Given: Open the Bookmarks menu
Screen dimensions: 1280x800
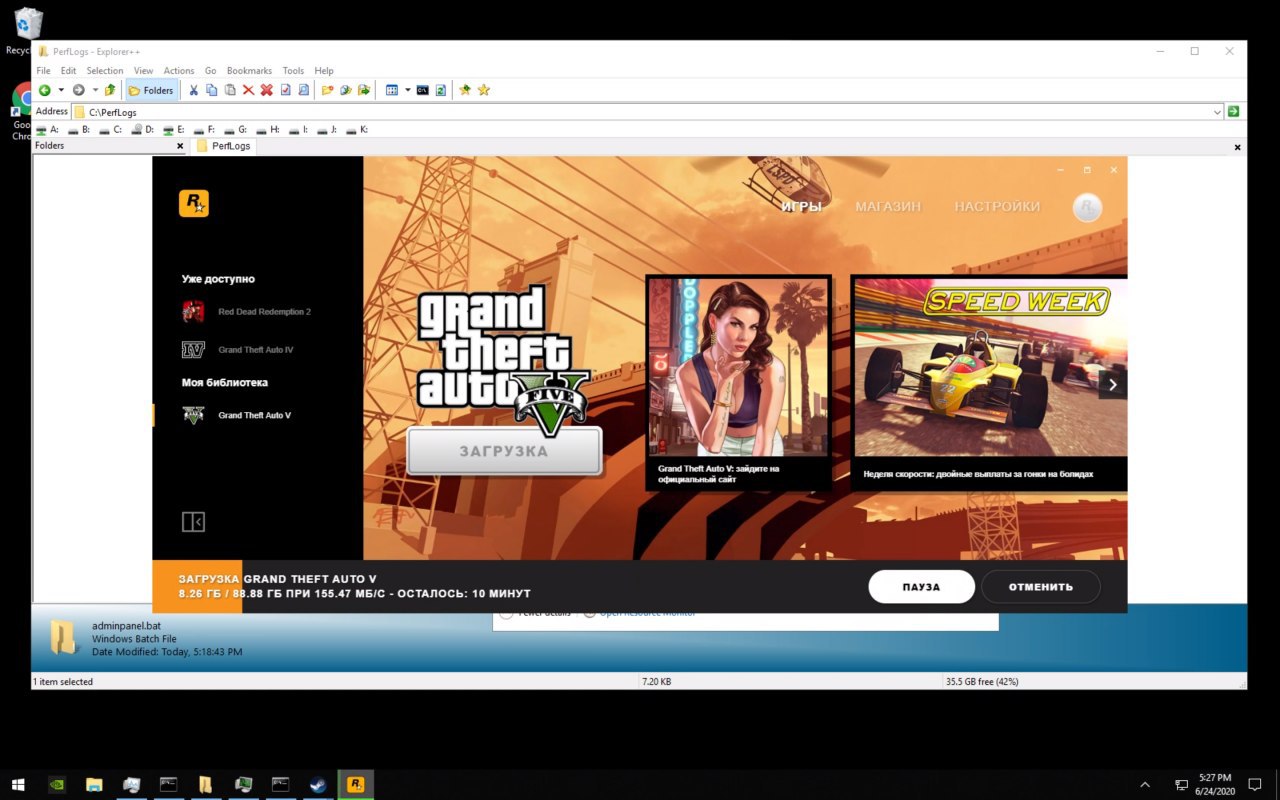Looking at the screenshot, I should [249, 71].
